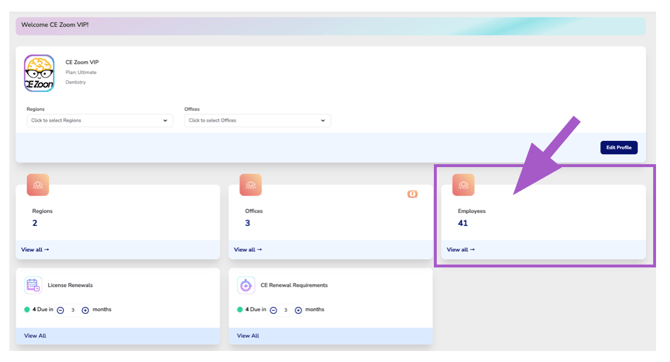670x362 pixels.
Task: Open View all under Offices
Action: 248,250
